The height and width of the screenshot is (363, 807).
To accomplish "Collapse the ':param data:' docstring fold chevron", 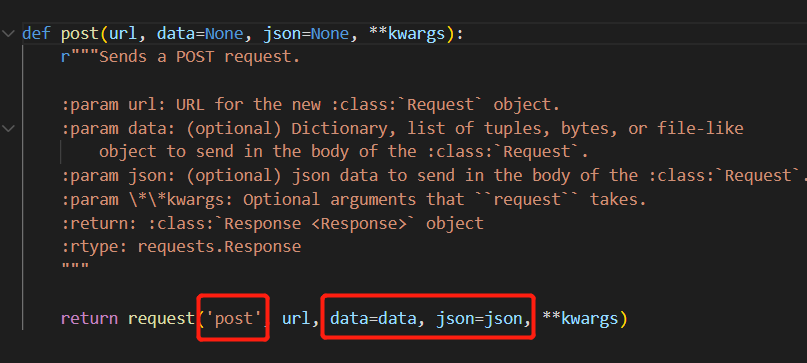I will (8, 128).
